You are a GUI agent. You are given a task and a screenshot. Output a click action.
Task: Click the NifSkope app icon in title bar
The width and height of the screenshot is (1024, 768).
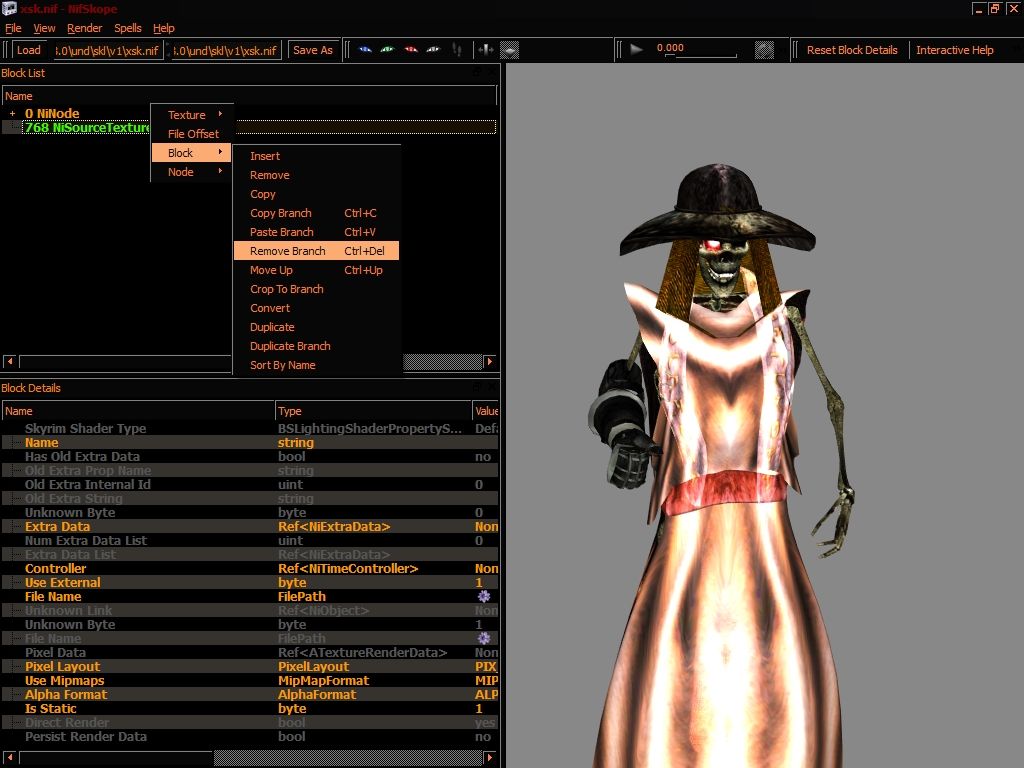[9, 8]
